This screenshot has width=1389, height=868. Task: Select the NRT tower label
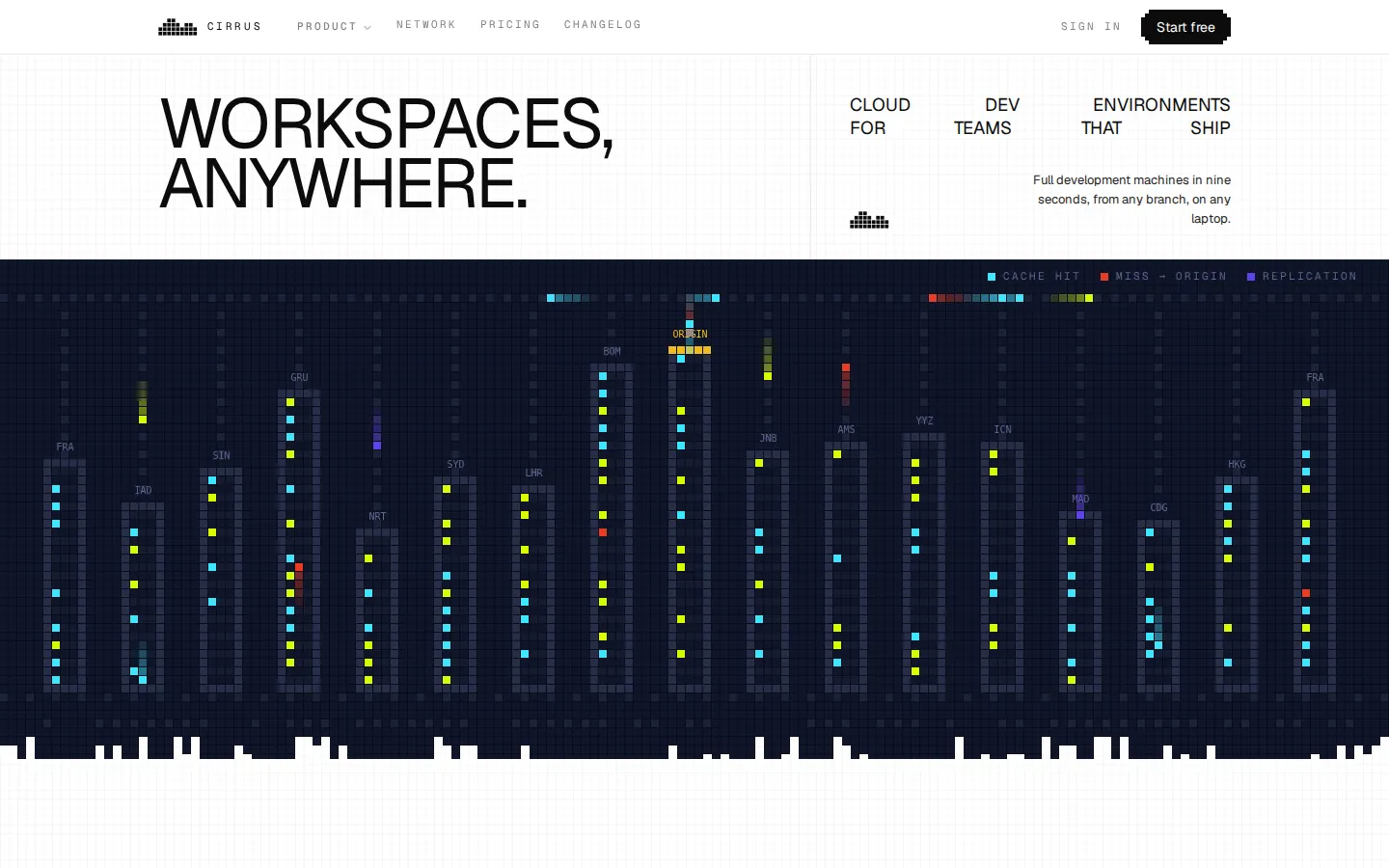tap(377, 517)
